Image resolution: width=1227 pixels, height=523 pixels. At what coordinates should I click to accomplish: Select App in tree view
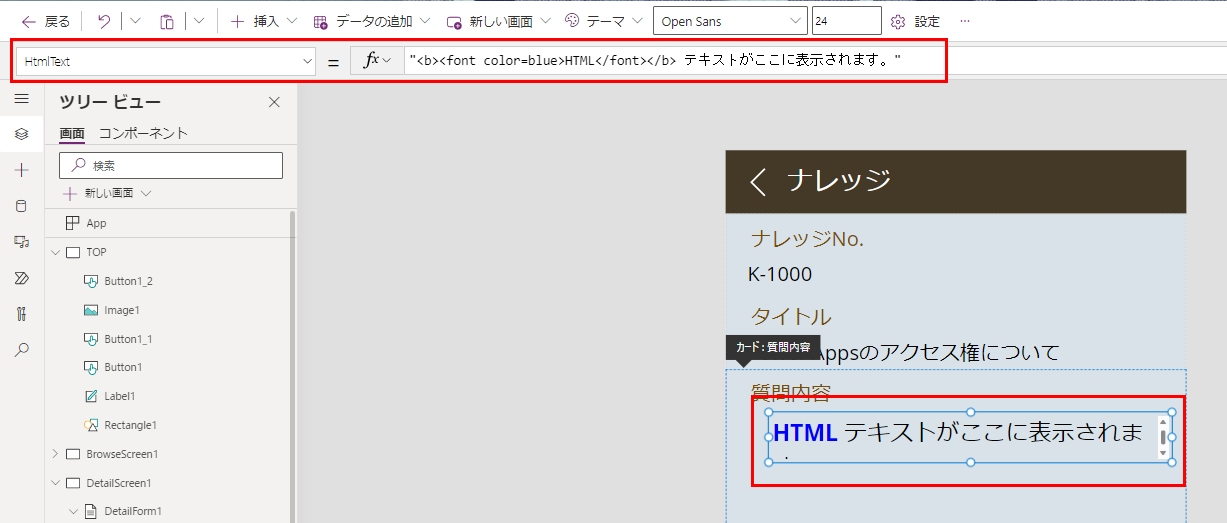pyautogui.click(x=96, y=223)
